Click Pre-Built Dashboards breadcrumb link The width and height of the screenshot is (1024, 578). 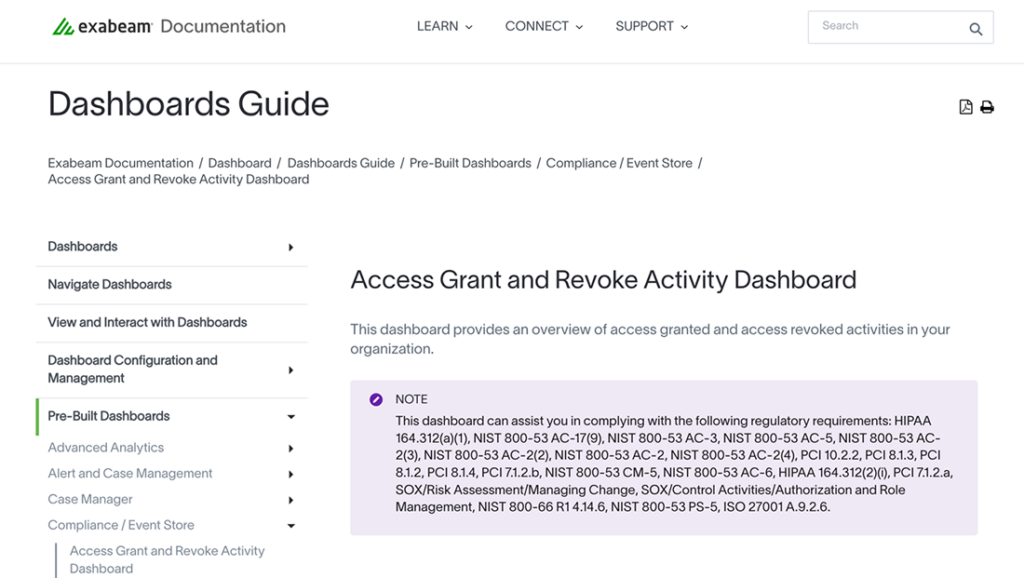coord(470,163)
